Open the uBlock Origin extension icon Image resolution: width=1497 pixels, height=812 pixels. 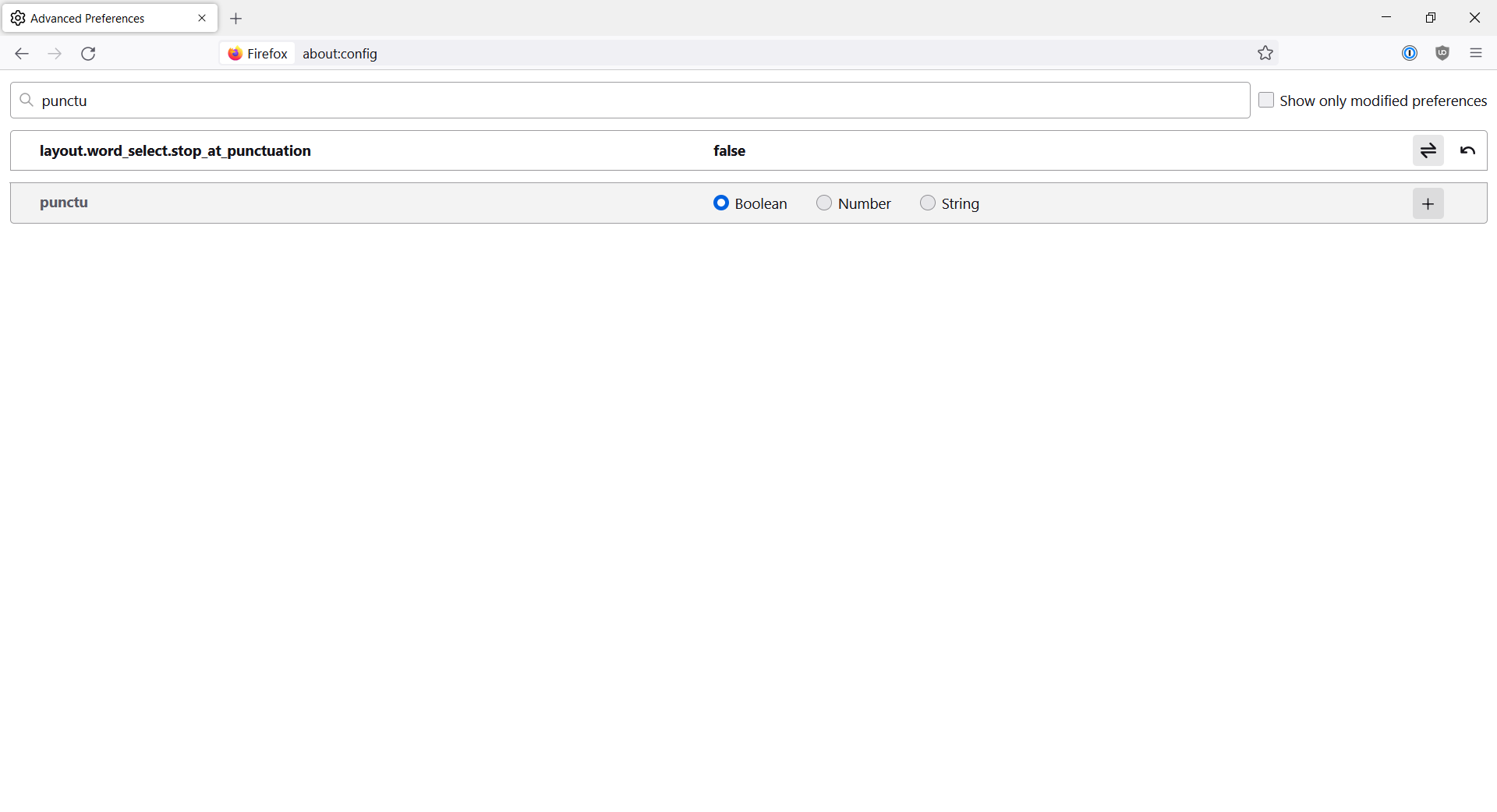(x=1442, y=53)
